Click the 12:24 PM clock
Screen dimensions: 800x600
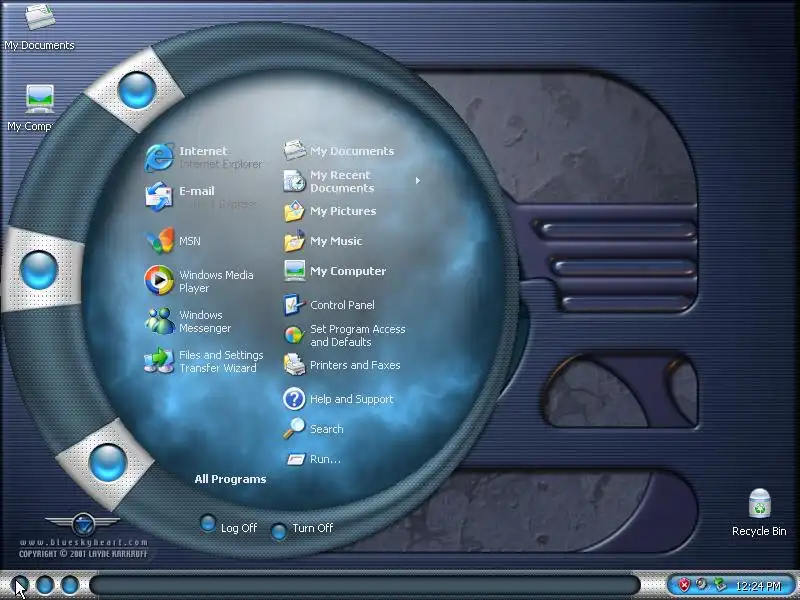tap(758, 586)
